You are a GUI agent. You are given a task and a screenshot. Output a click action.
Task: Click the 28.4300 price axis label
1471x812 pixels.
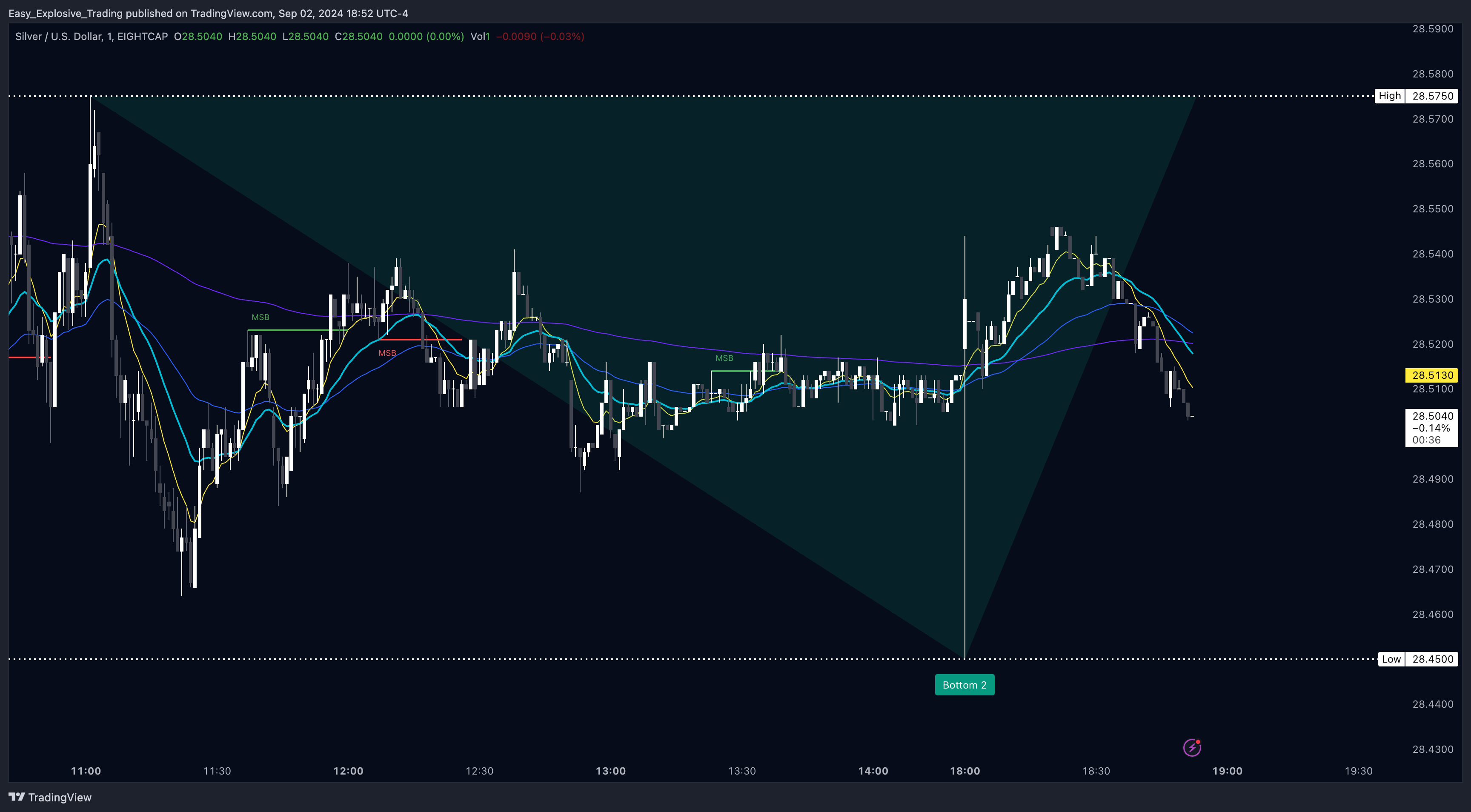(x=1433, y=749)
